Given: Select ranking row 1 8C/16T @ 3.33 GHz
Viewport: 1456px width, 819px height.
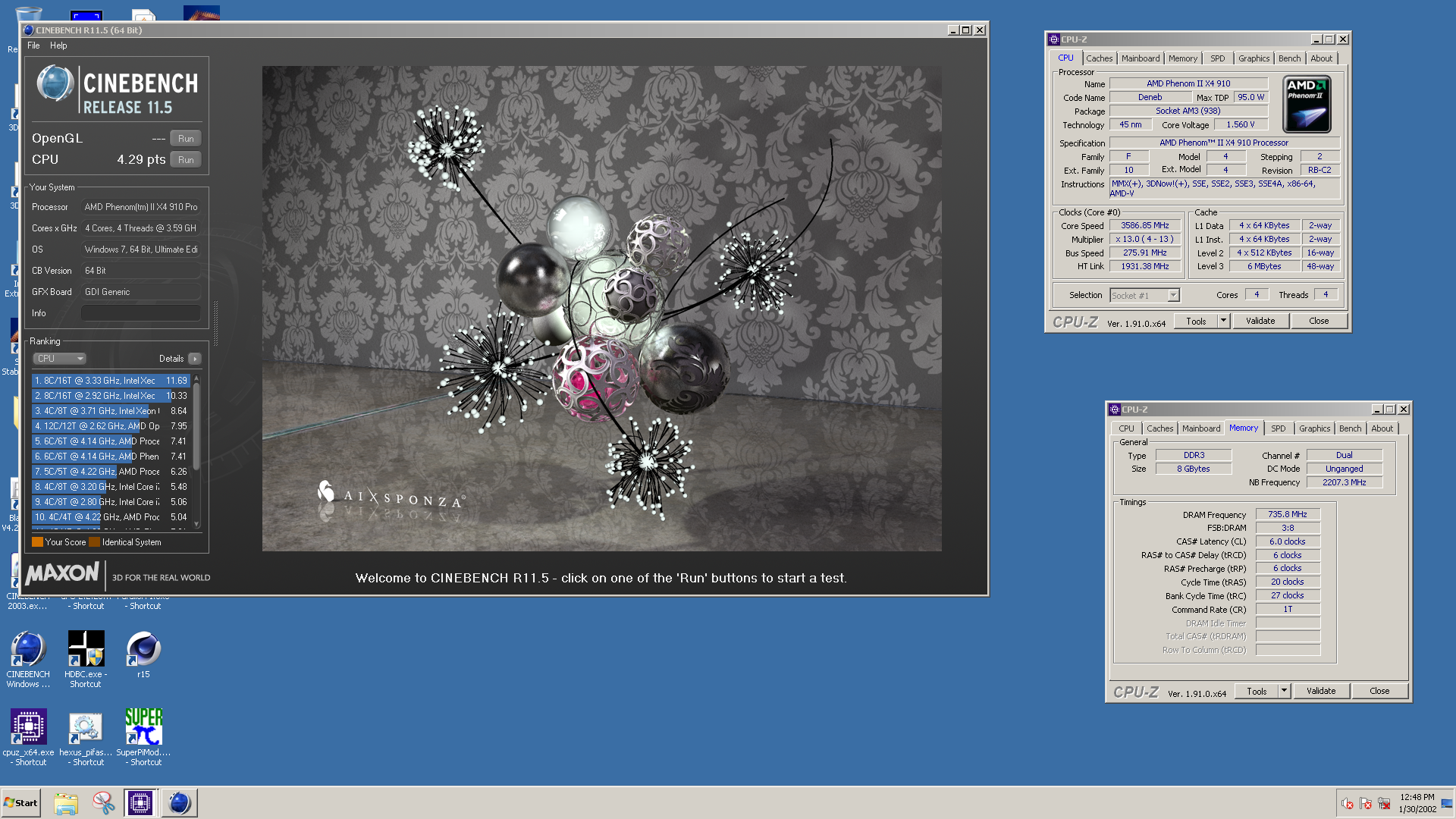Looking at the screenshot, I should (111, 381).
